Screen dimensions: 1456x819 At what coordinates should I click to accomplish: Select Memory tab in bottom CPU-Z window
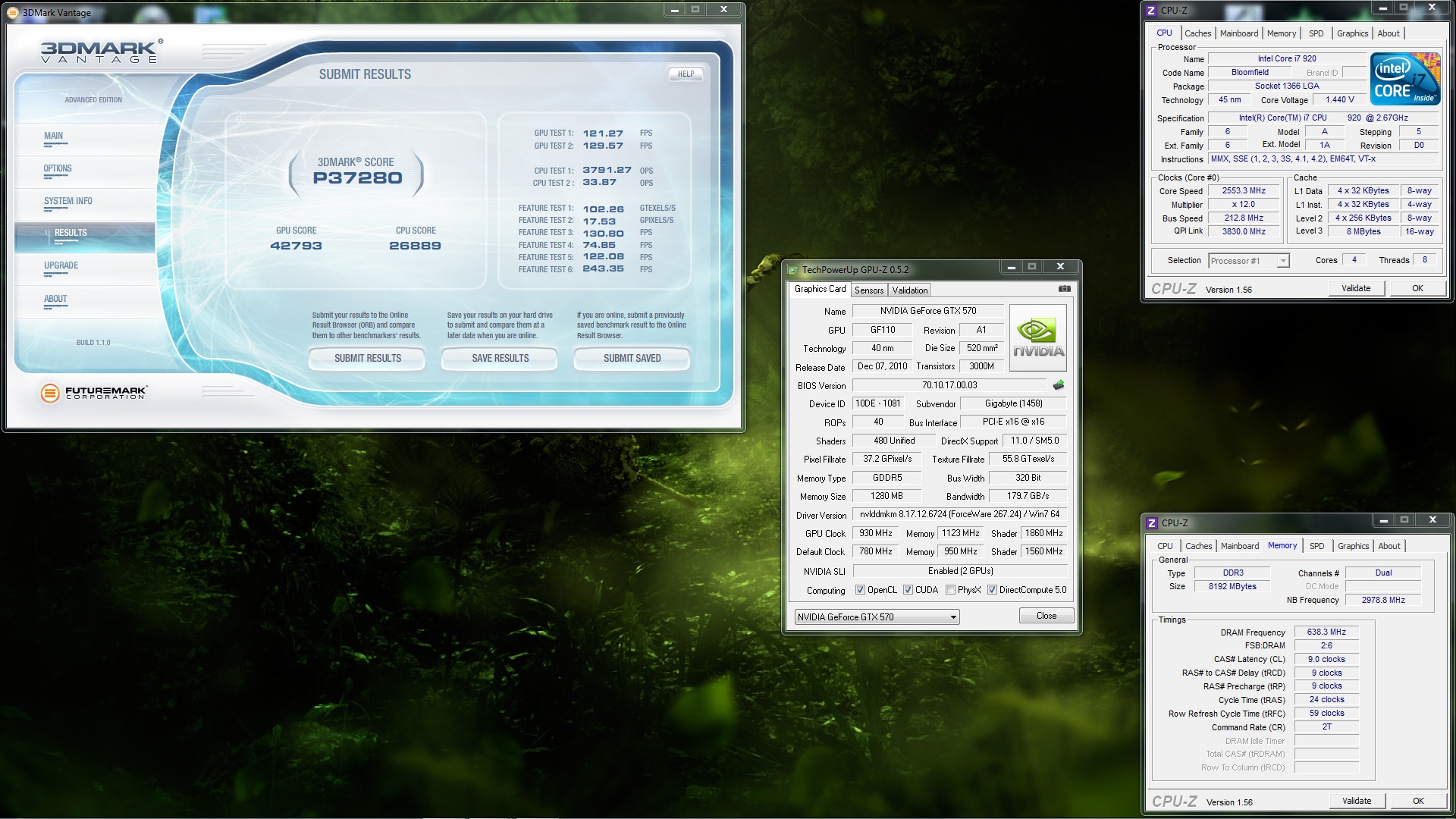1282,545
